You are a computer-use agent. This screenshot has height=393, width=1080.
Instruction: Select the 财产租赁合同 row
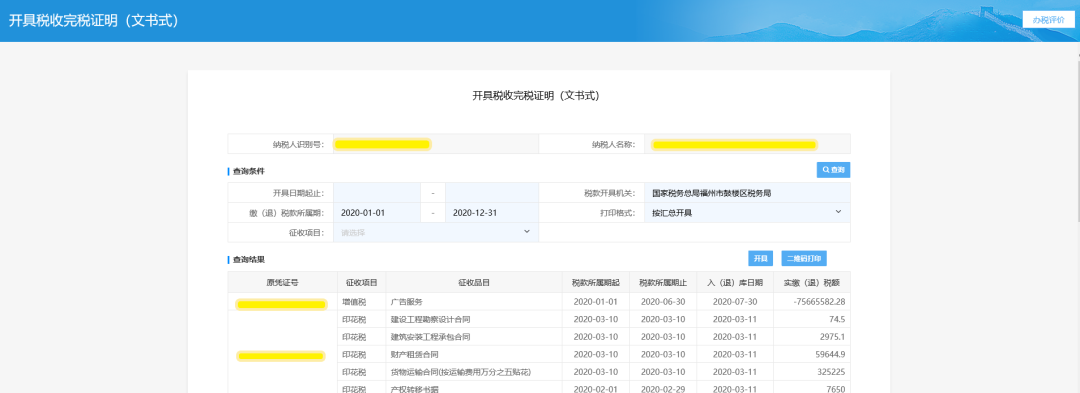point(594,354)
